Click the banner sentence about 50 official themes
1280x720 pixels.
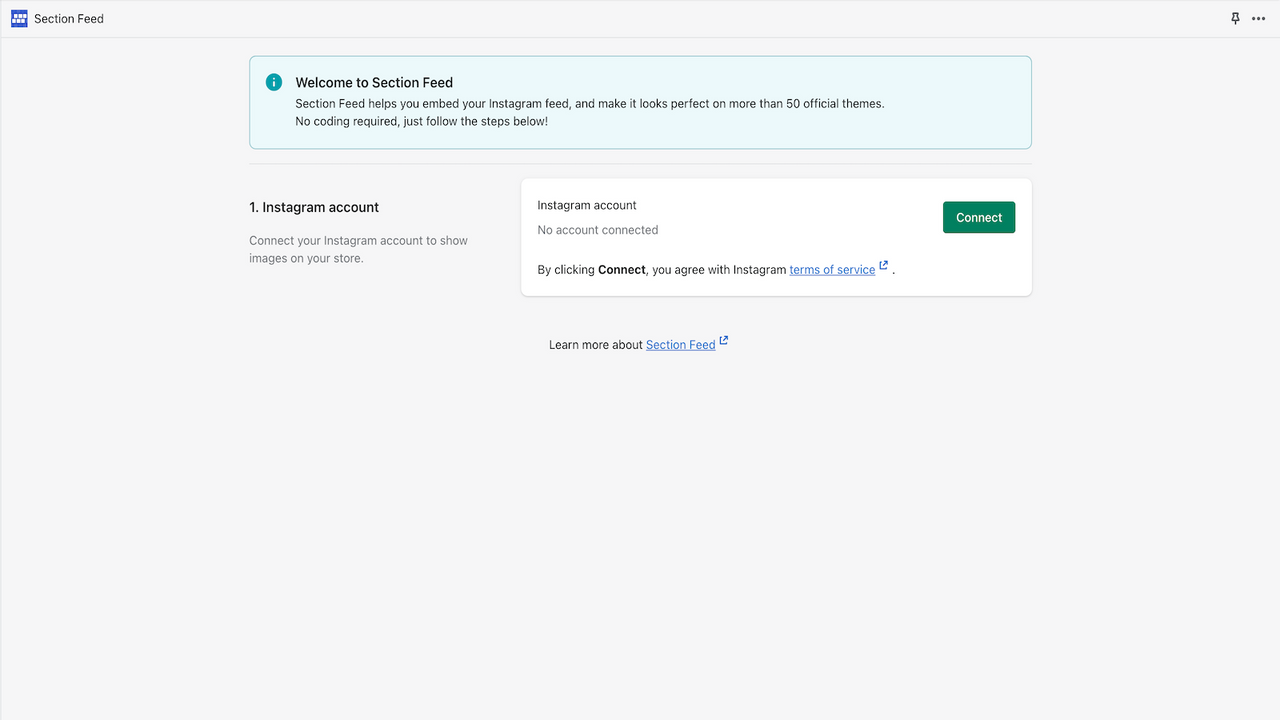(x=590, y=103)
